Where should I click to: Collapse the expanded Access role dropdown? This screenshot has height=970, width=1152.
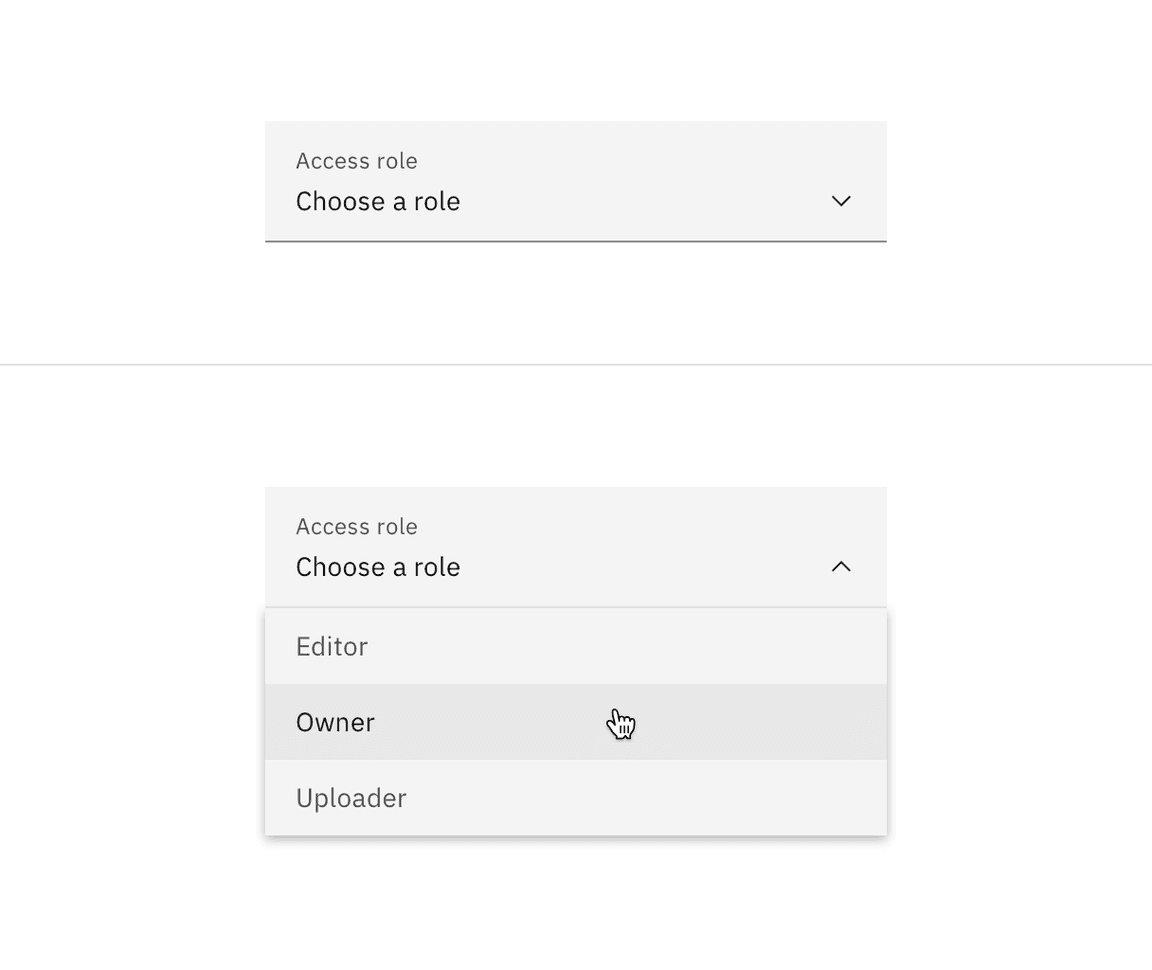click(575, 547)
